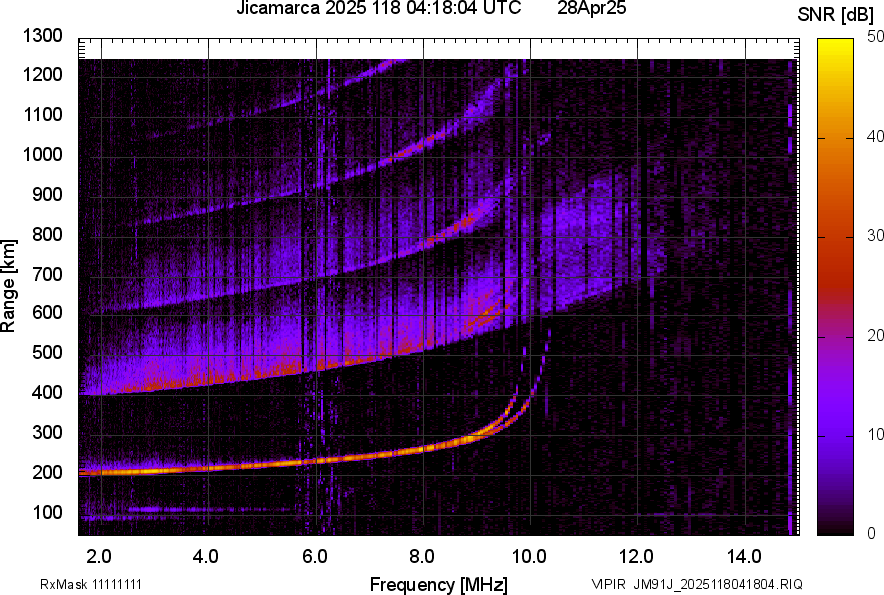Click the range tick label '800'
Viewport: 884px width, 595px height.
click(x=47, y=234)
